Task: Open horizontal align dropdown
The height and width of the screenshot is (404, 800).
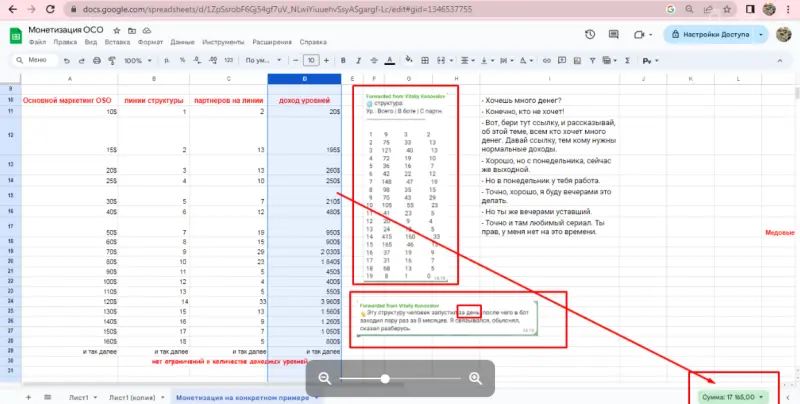Action: [467, 60]
